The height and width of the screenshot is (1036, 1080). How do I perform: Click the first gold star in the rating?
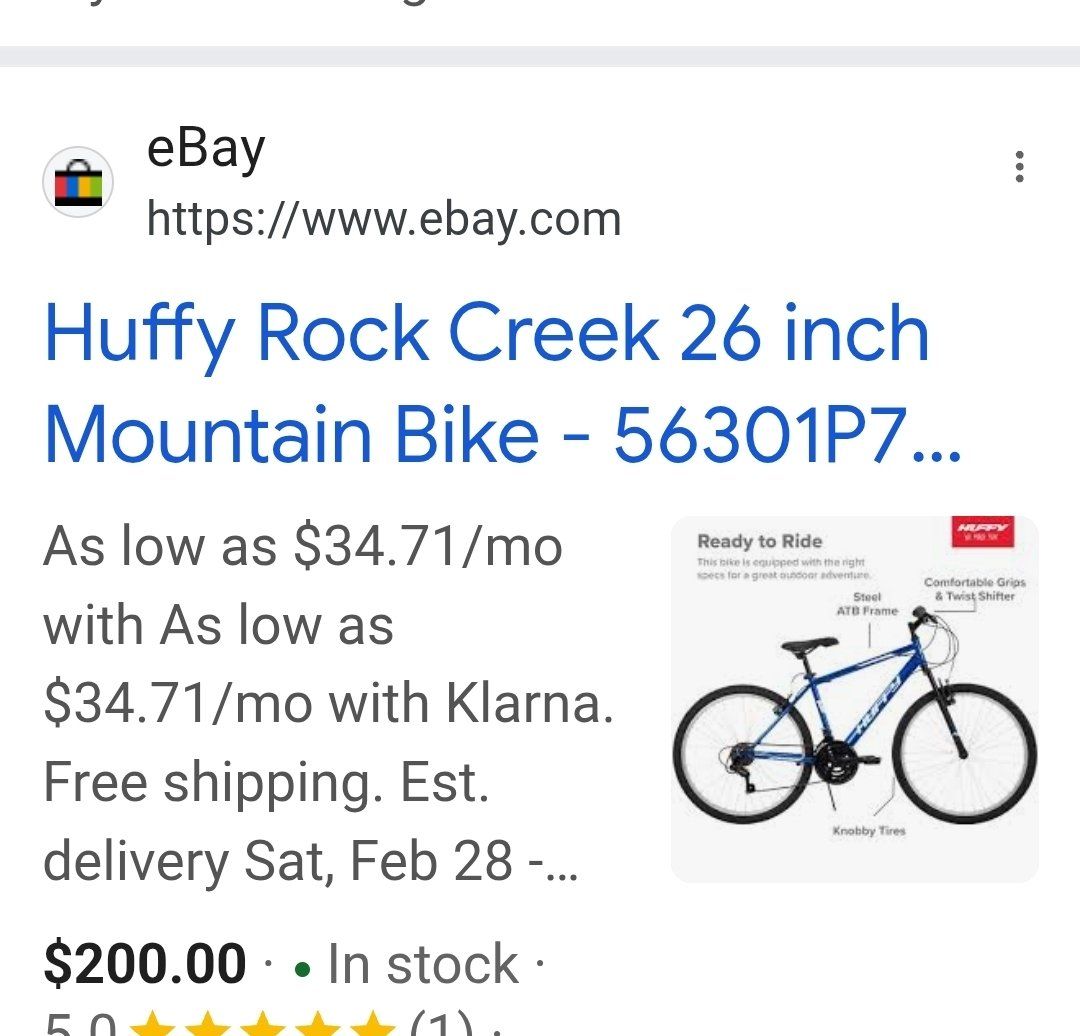(150, 1022)
